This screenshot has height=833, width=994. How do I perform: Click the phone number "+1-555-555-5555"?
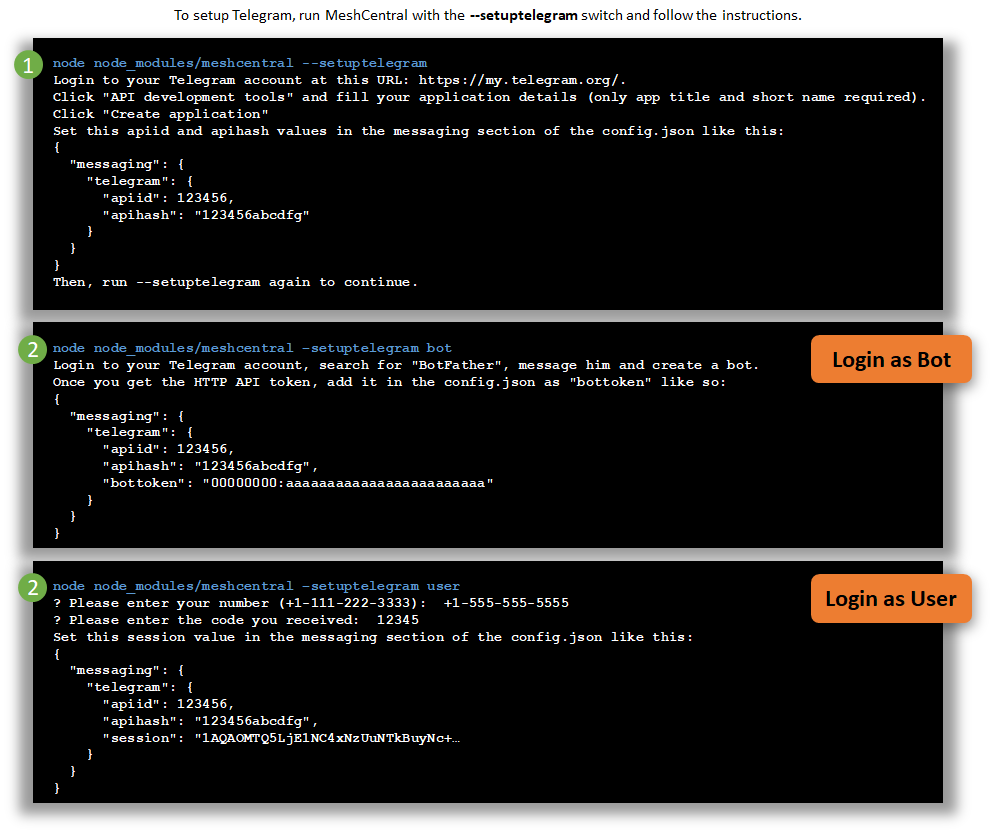pos(506,603)
